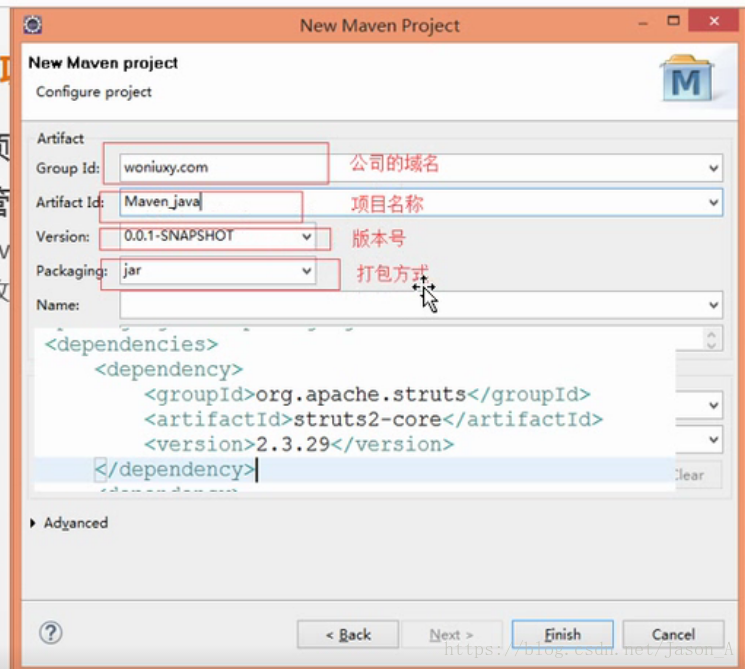Open the help question mark icon
The width and height of the screenshot is (745, 669).
point(50,632)
